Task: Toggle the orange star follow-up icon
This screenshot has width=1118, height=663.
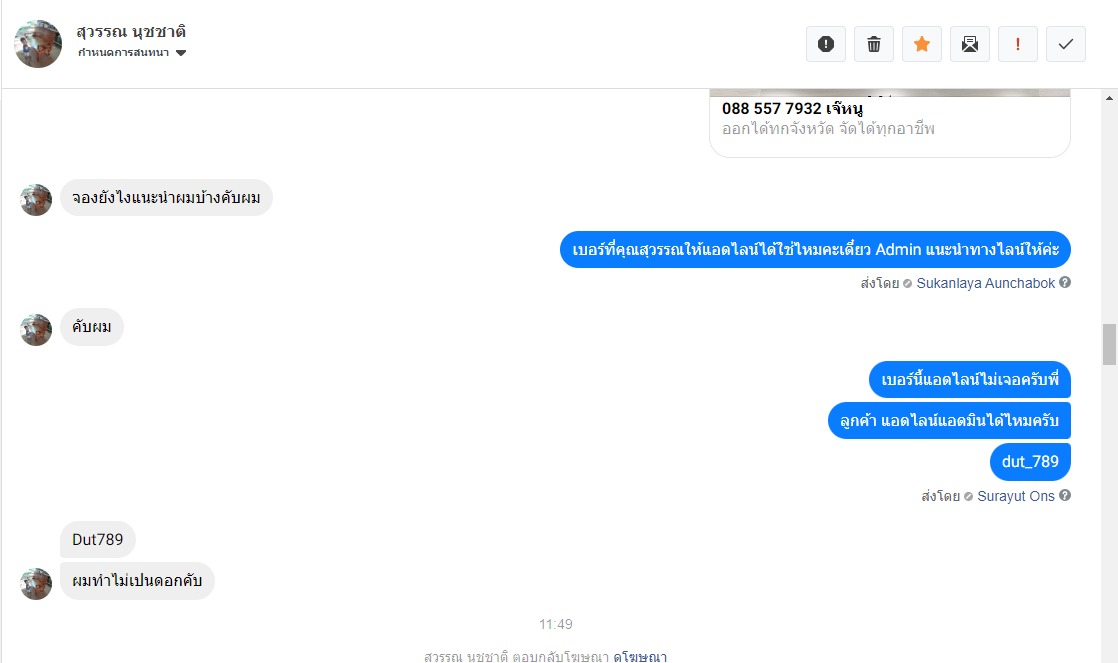Action: [922, 44]
